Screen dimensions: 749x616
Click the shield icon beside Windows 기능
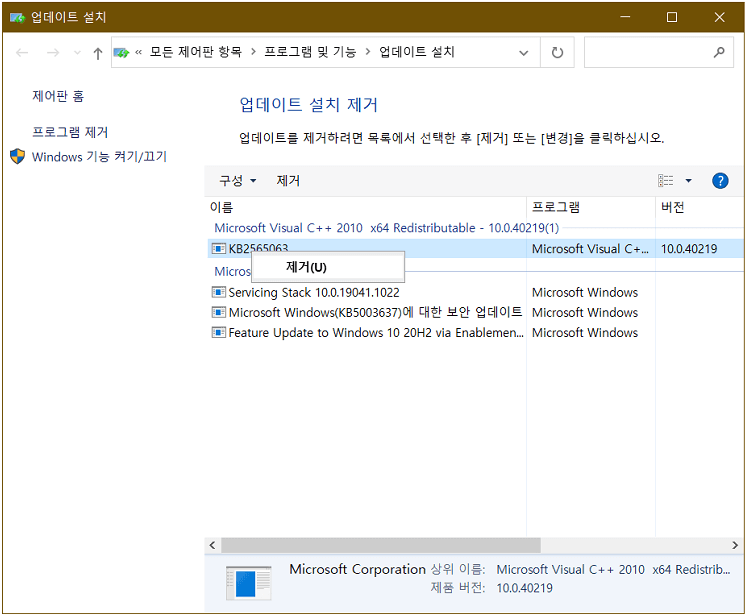point(18,156)
